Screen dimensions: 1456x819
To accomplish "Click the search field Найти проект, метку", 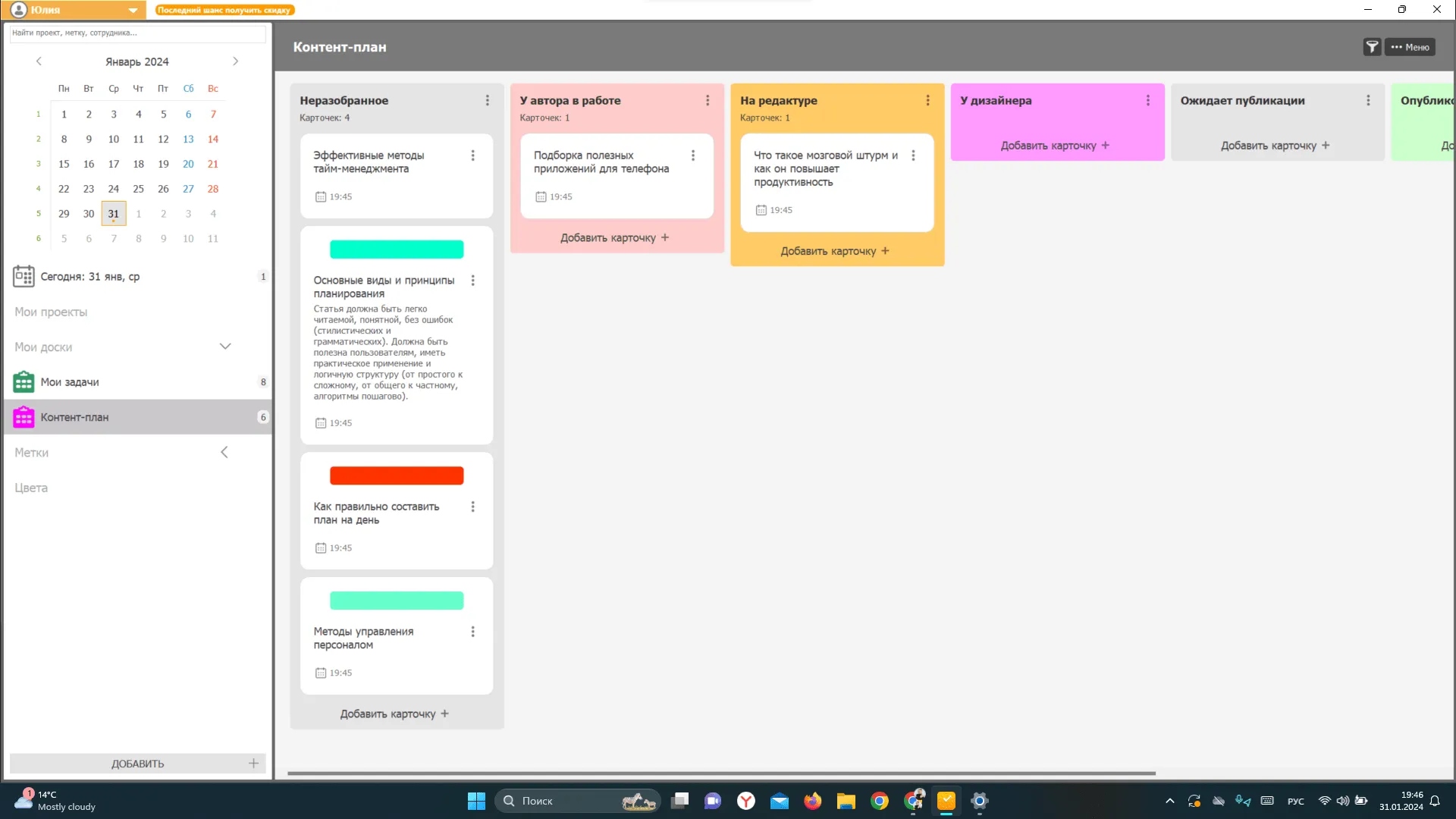I will [136, 33].
